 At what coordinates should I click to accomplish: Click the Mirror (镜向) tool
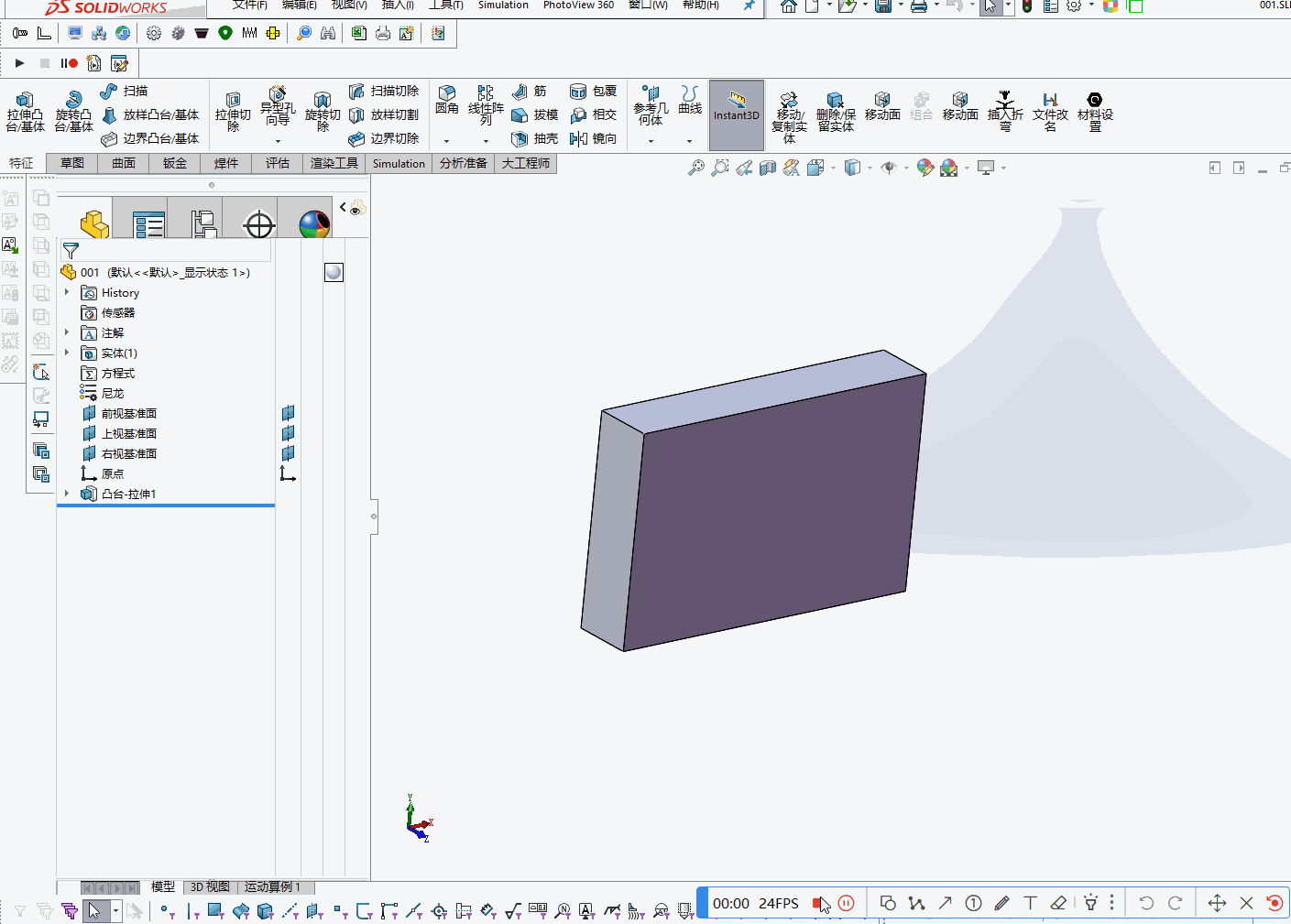tap(594, 138)
